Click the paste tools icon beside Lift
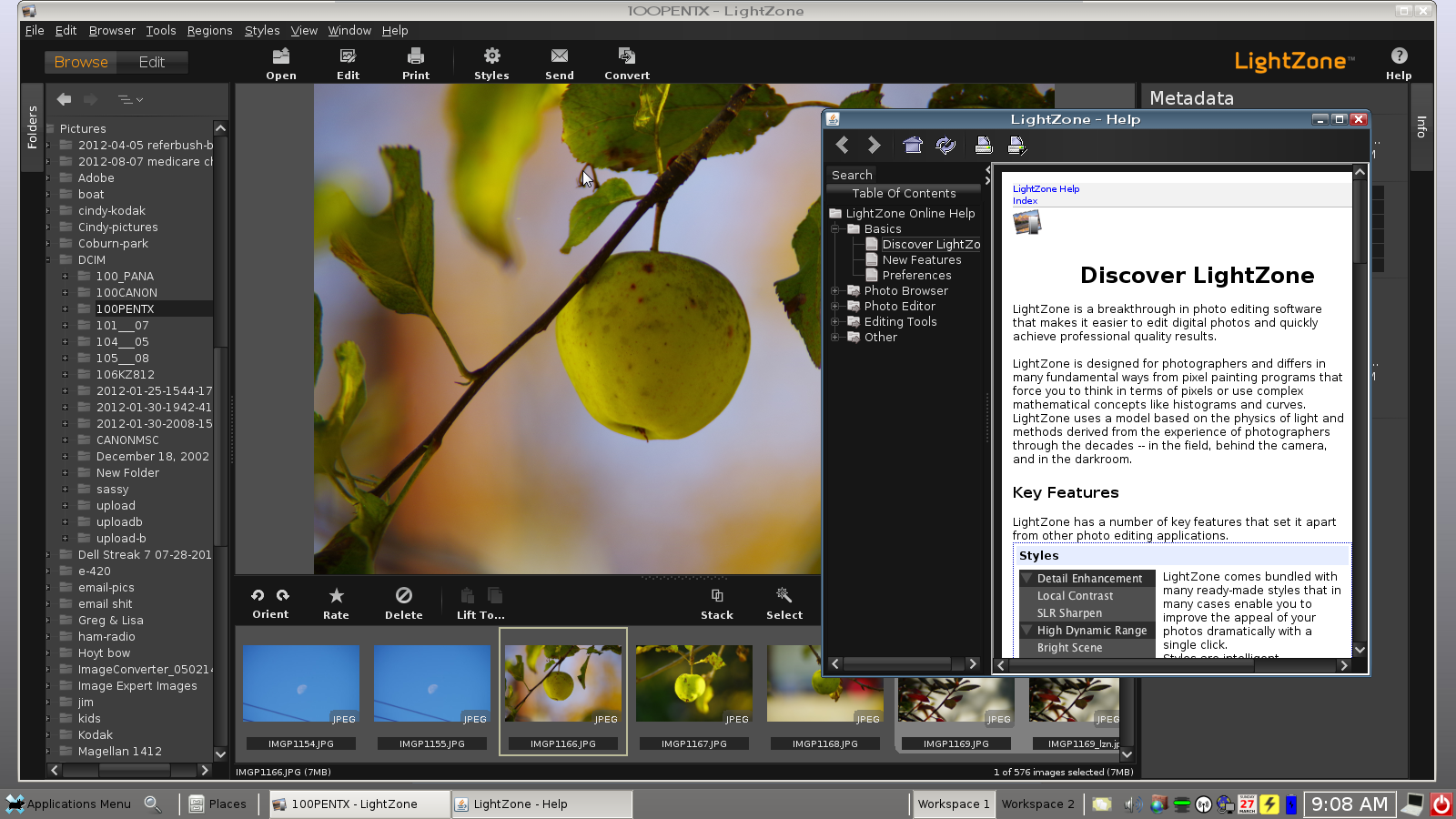 (495, 595)
